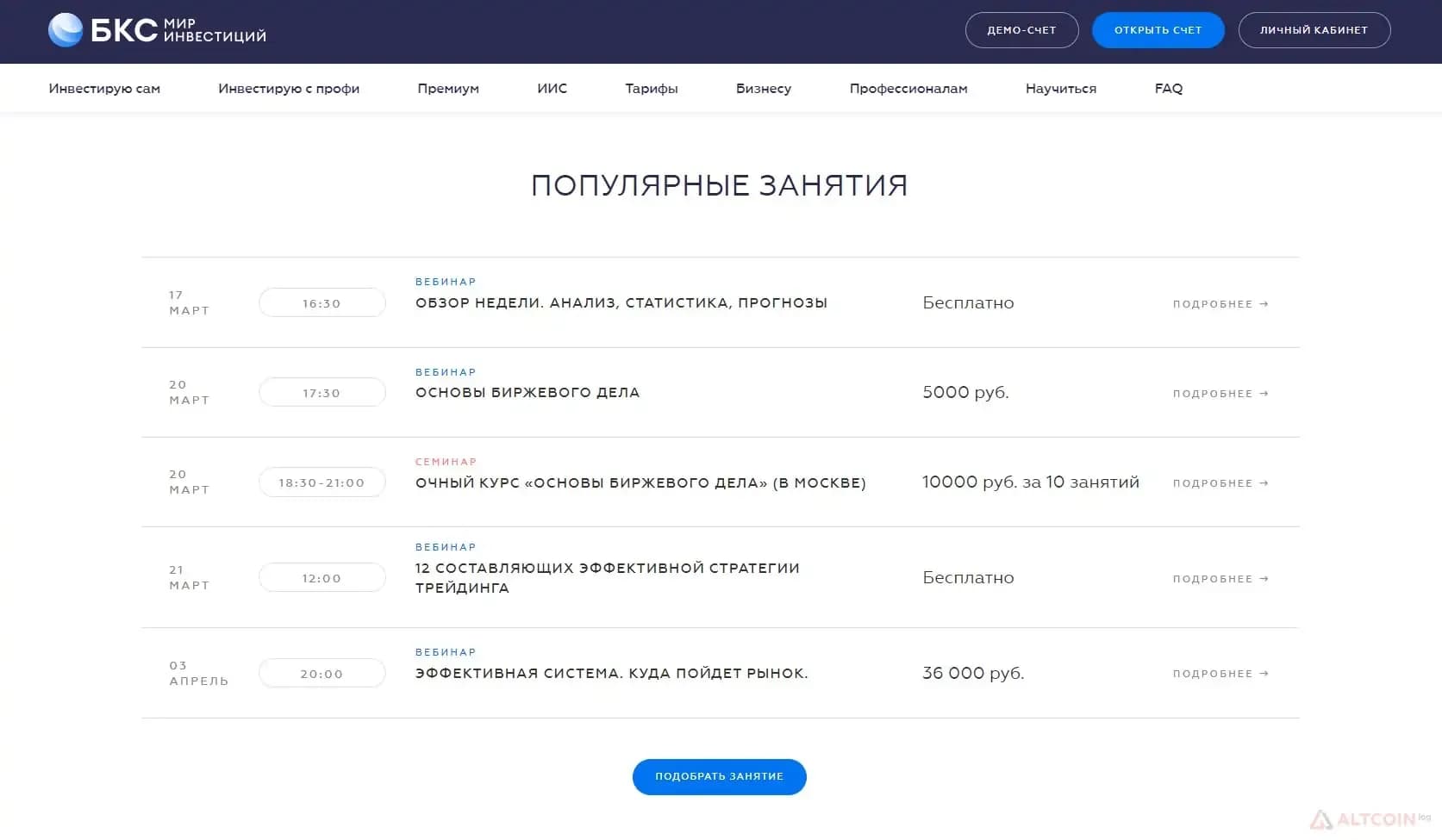This screenshot has width=1442, height=840.
Task: Open Научиться navigation item
Action: [x=1061, y=89]
